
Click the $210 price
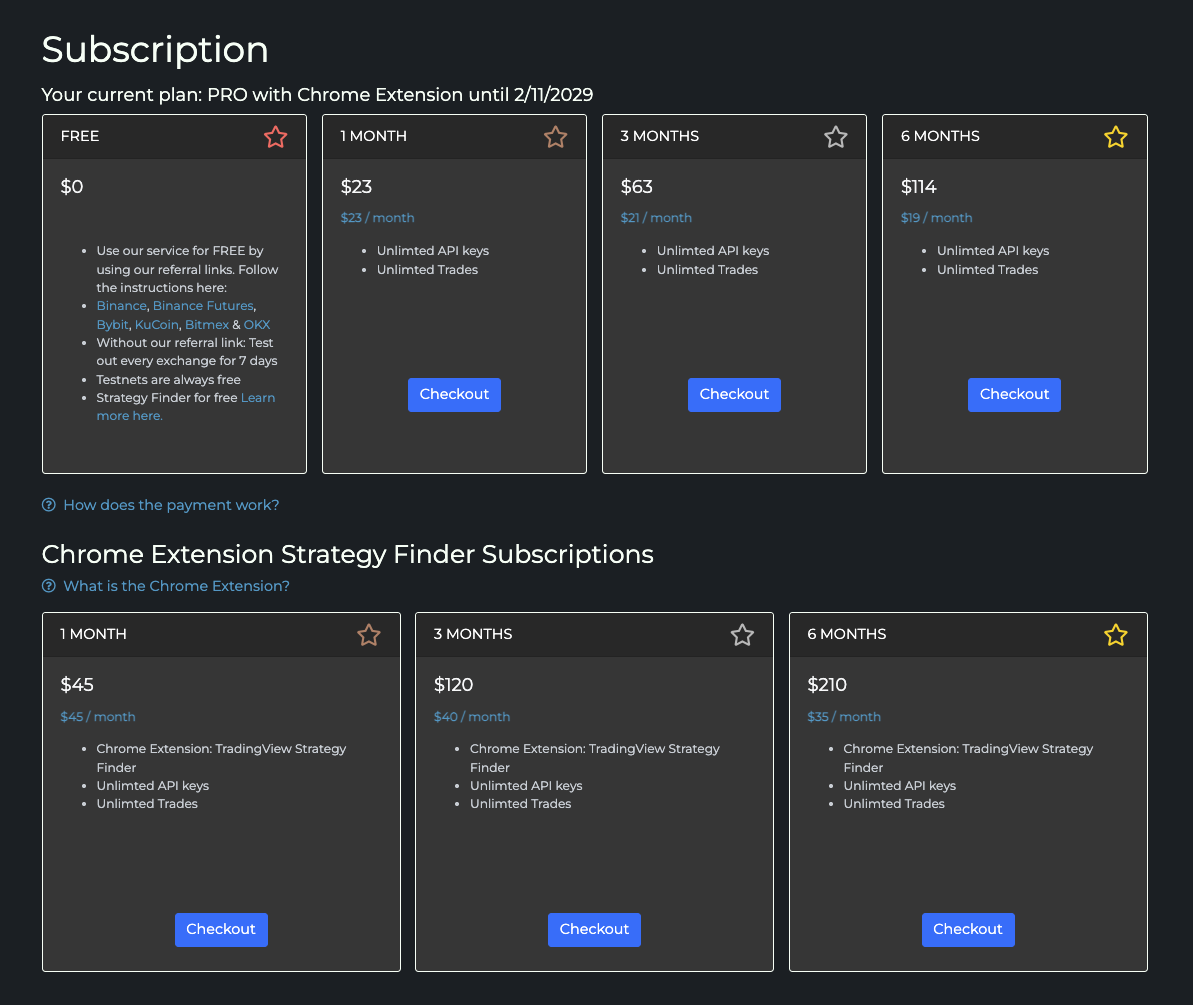tap(827, 685)
